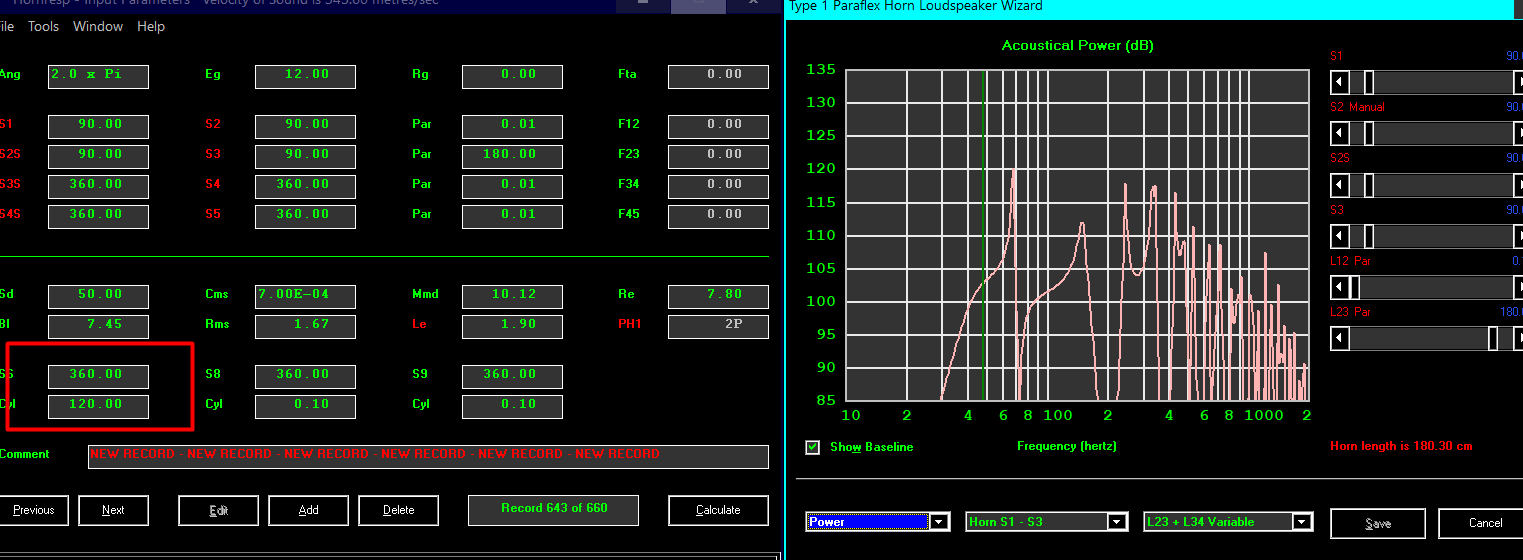The image size is (1523, 560).
Task: Open the Window menu
Action: 98,26
